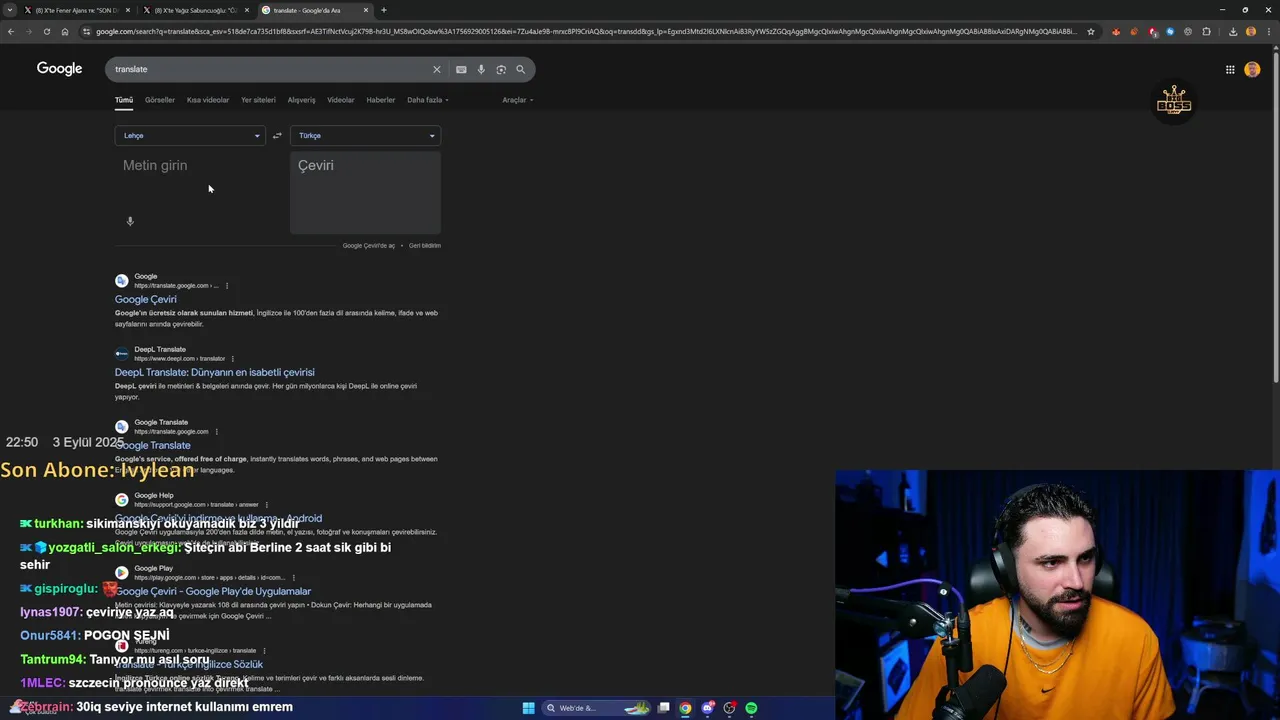Reload the current page
The width and height of the screenshot is (1280, 720).
pos(47,31)
